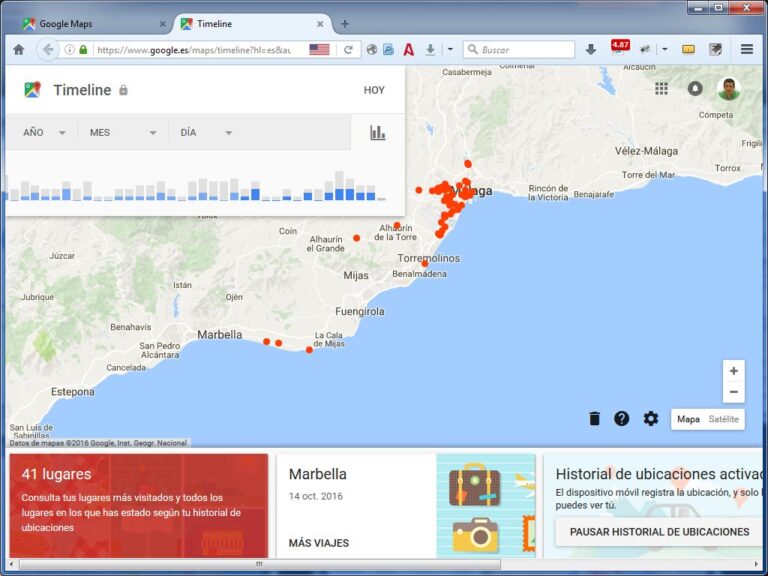Open dropdown arrow beside download icon
The height and width of the screenshot is (576, 768).
pyautogui.click(x=450, y=49)
